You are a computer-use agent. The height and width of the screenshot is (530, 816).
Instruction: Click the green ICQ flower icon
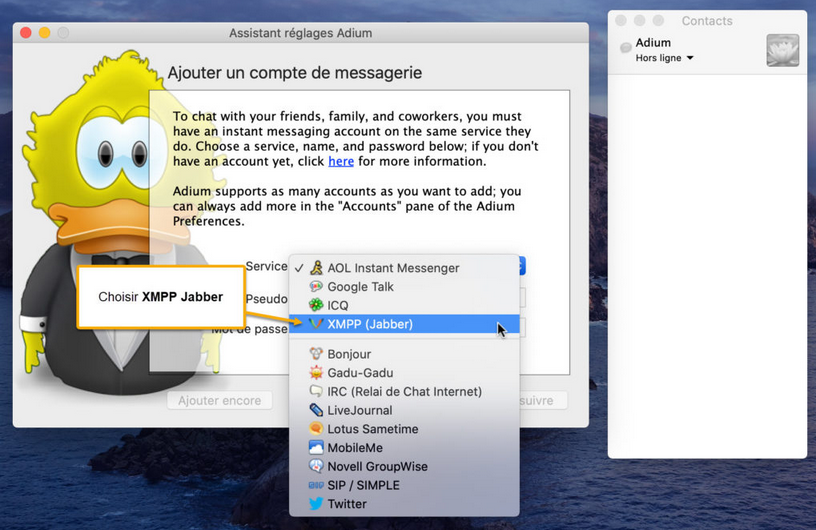point(316,305)
